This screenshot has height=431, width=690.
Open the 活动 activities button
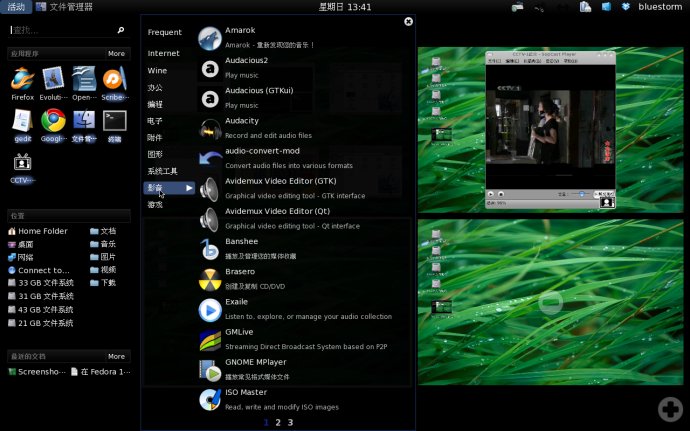tap(16, 7)
